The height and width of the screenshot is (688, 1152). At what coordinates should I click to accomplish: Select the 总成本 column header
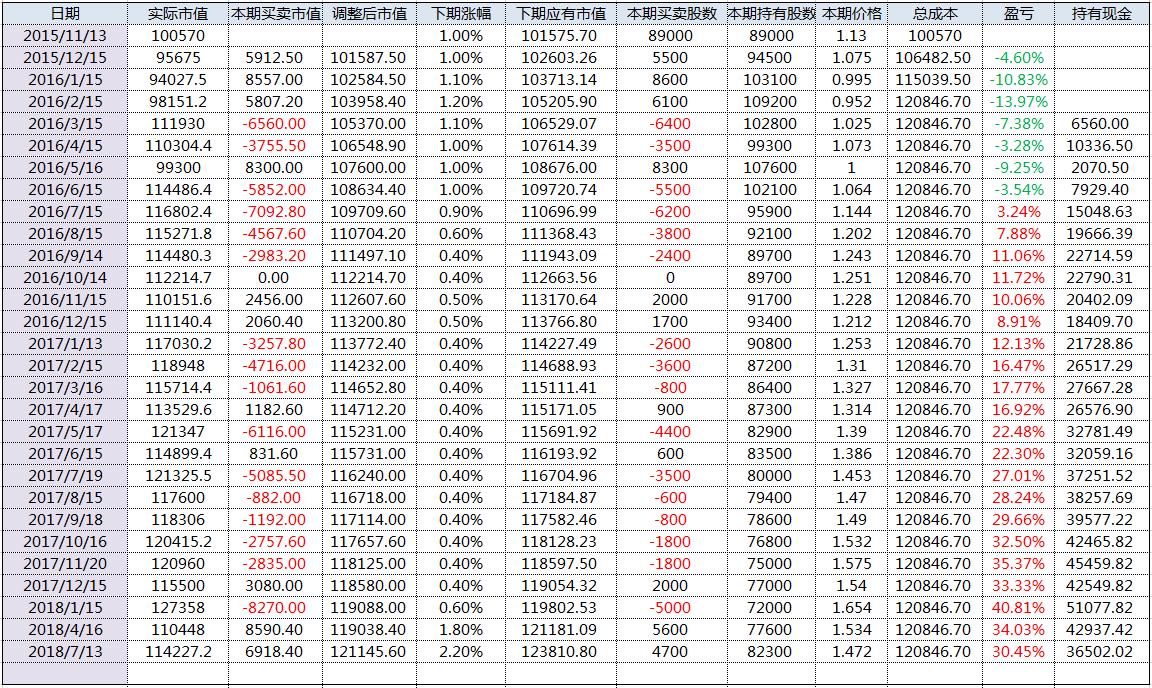[935, 14]
